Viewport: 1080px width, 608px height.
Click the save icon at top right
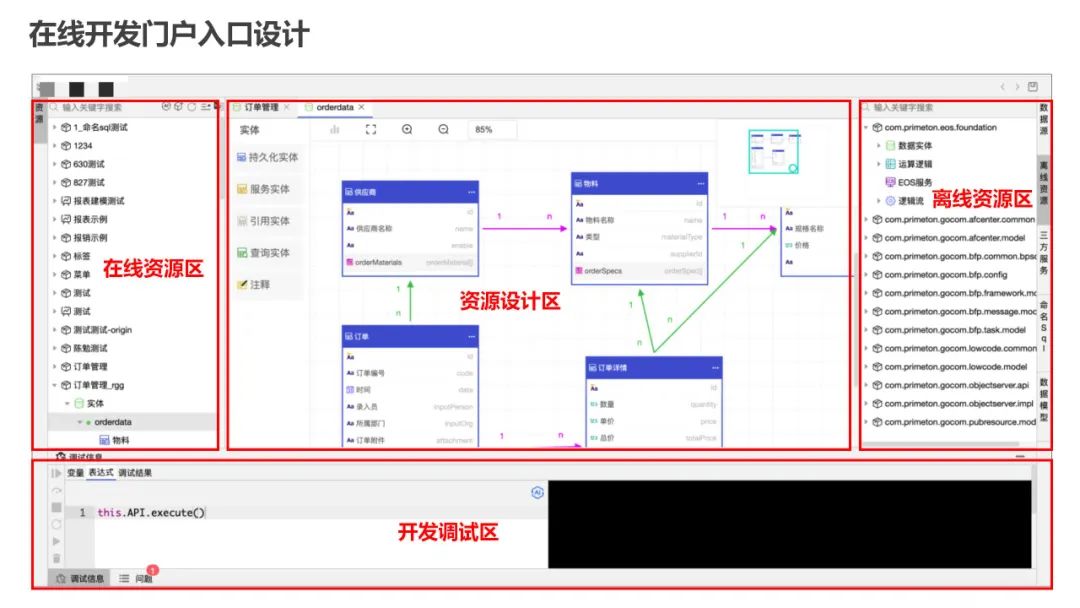point(1032,87)
